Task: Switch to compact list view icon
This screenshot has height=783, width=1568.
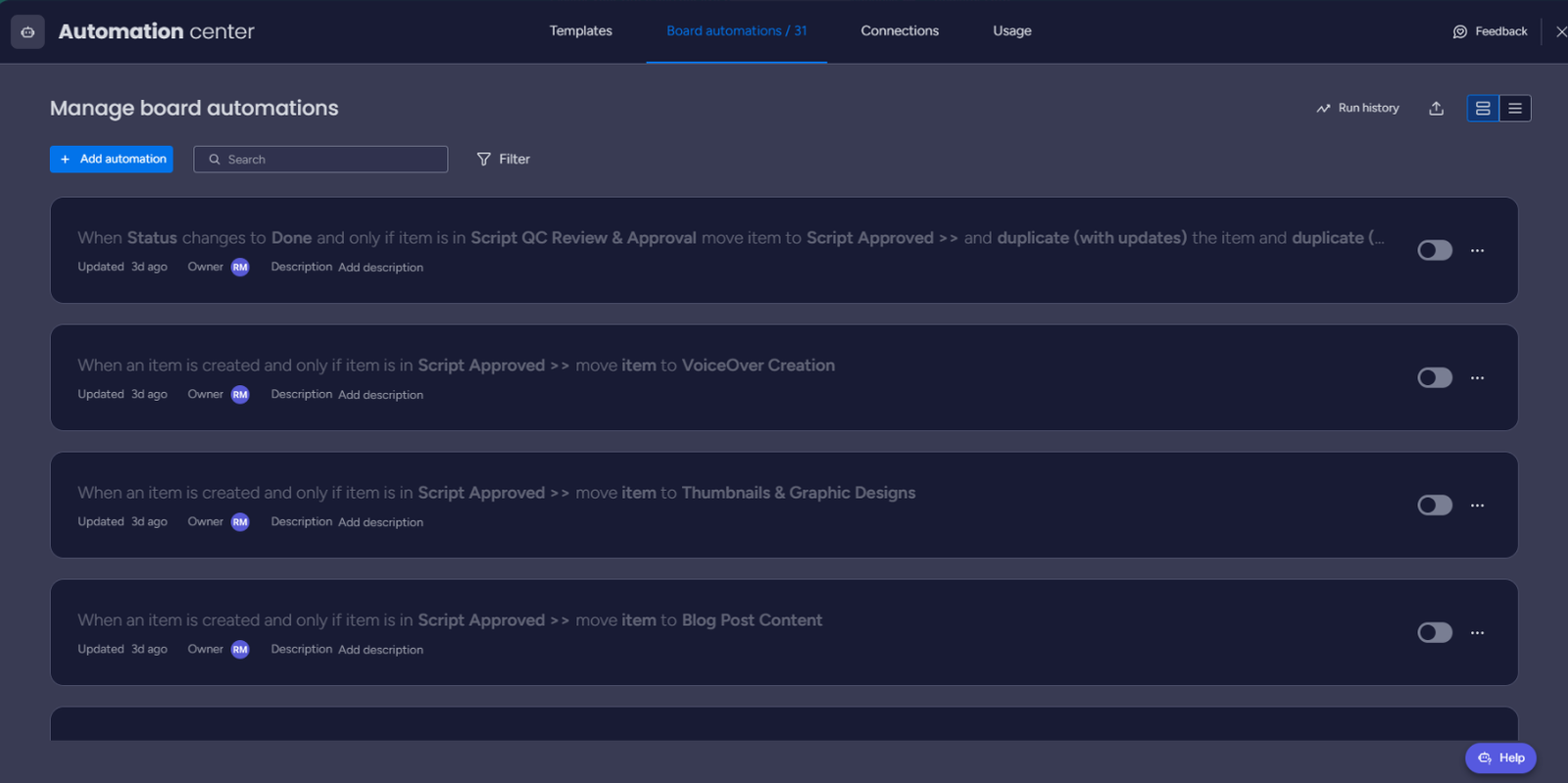Action: [1514, 108]
